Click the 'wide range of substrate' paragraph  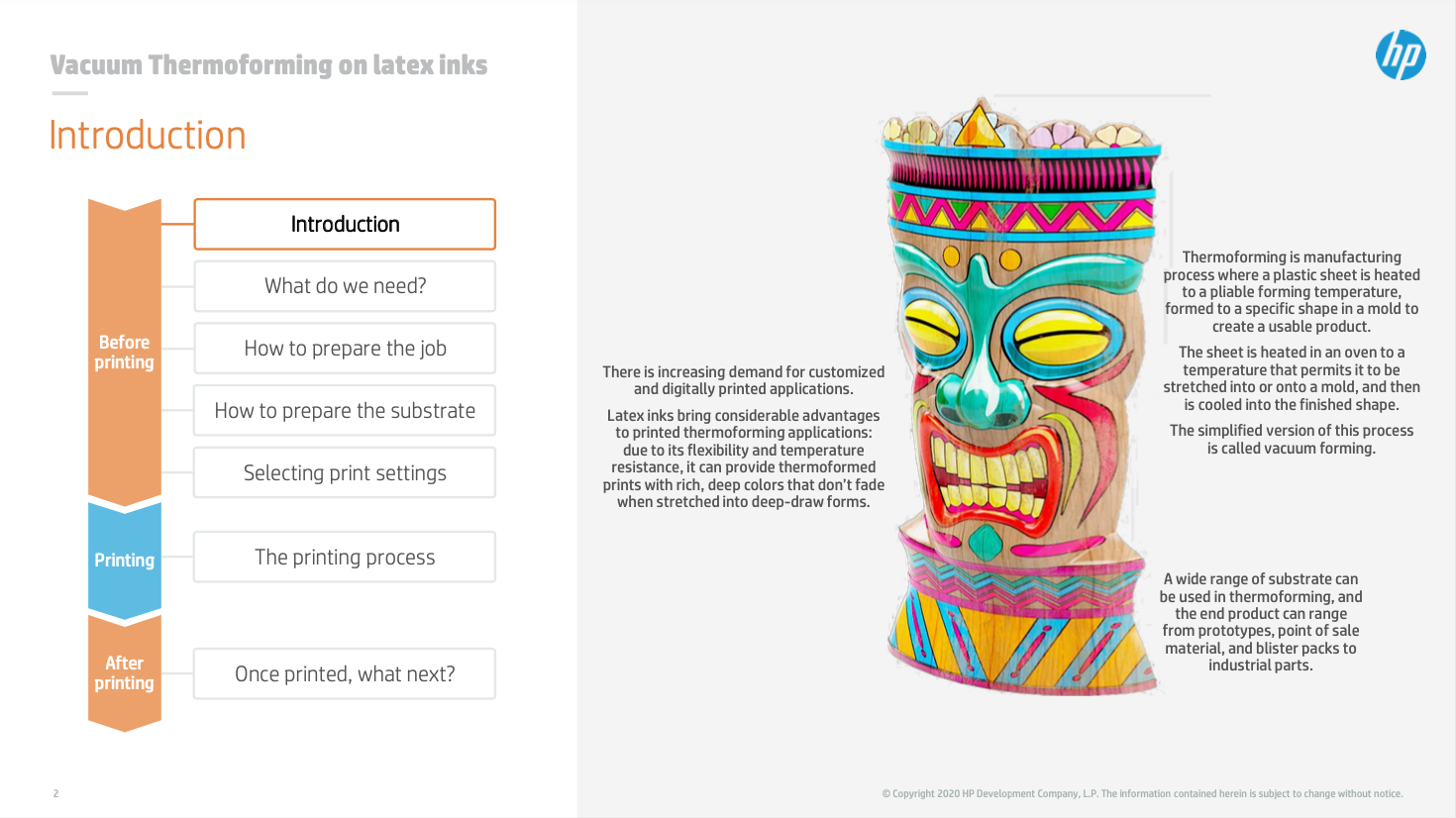1261,622
